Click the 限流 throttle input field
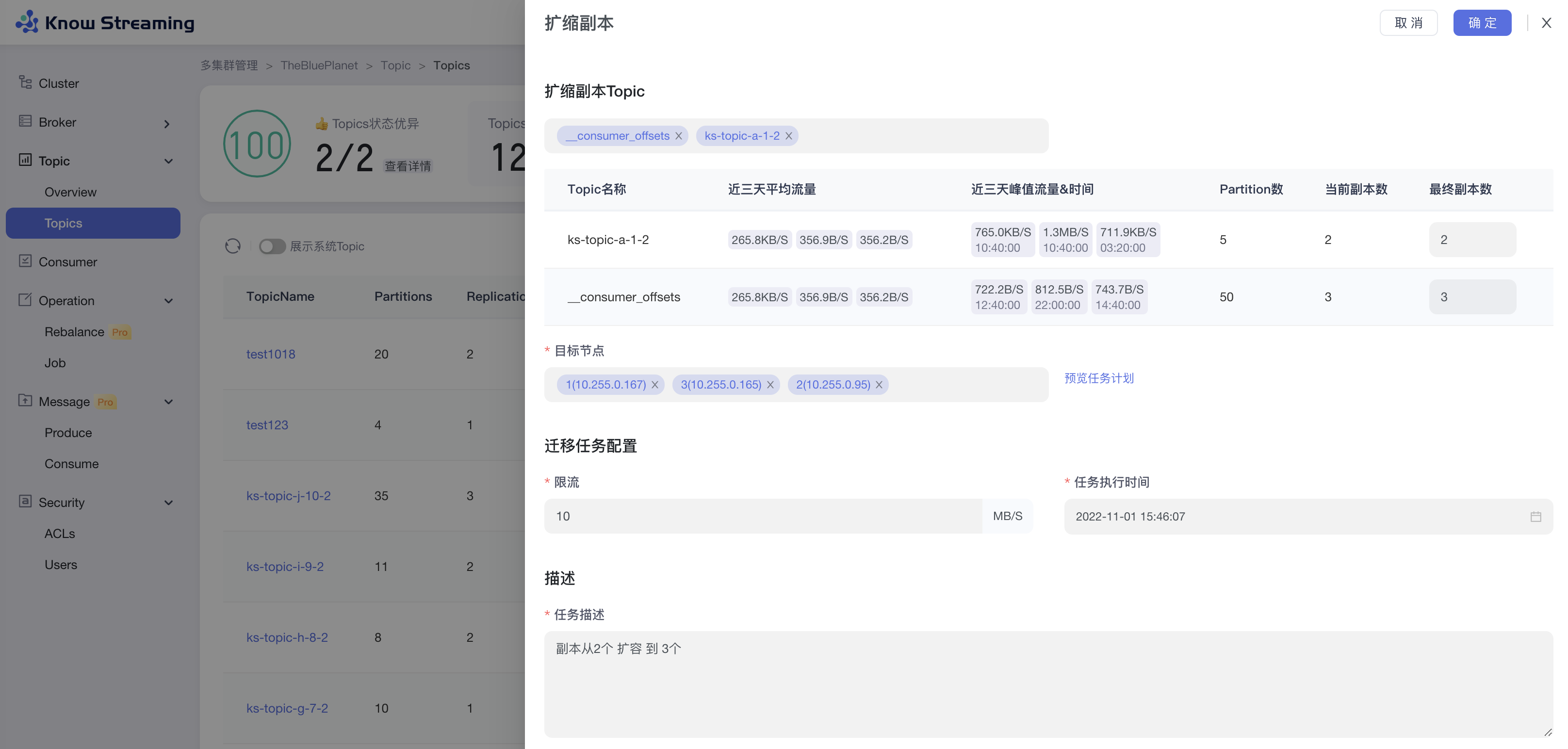The width and height of the screenshot is (1568, 749). point(762,517)
